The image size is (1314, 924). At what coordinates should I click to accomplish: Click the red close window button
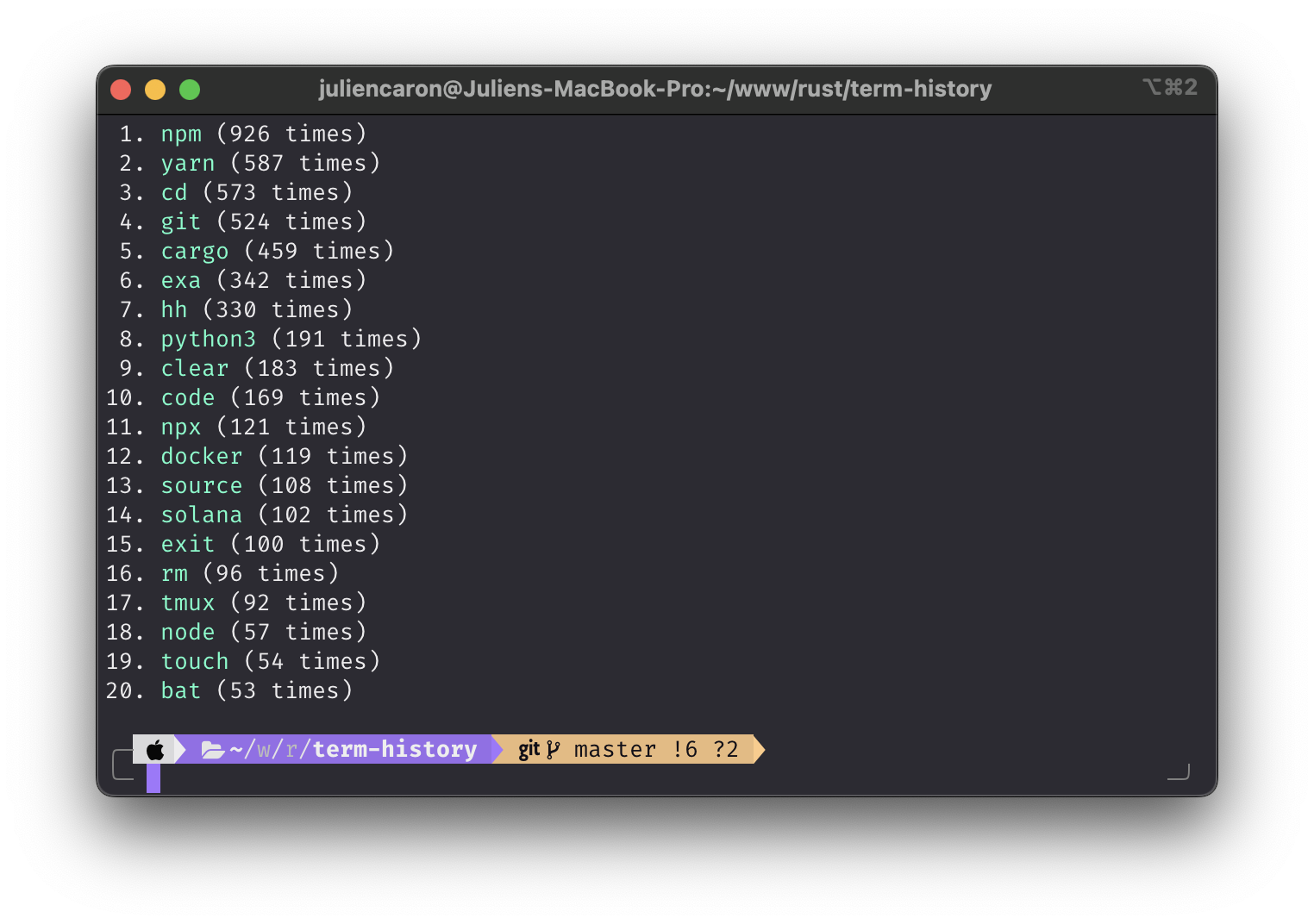pos(121,90)
